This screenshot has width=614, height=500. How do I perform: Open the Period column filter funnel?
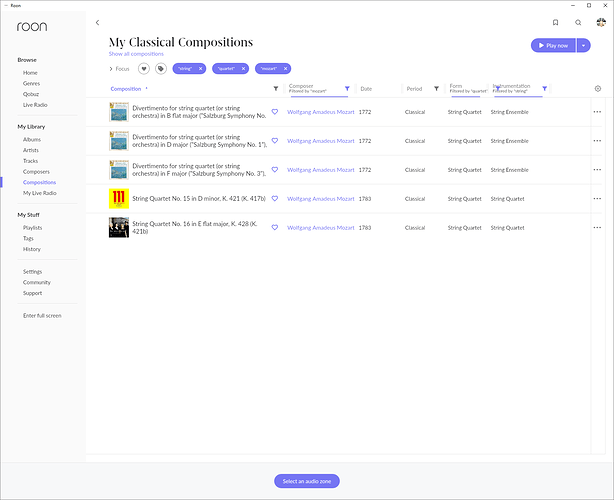436,88
